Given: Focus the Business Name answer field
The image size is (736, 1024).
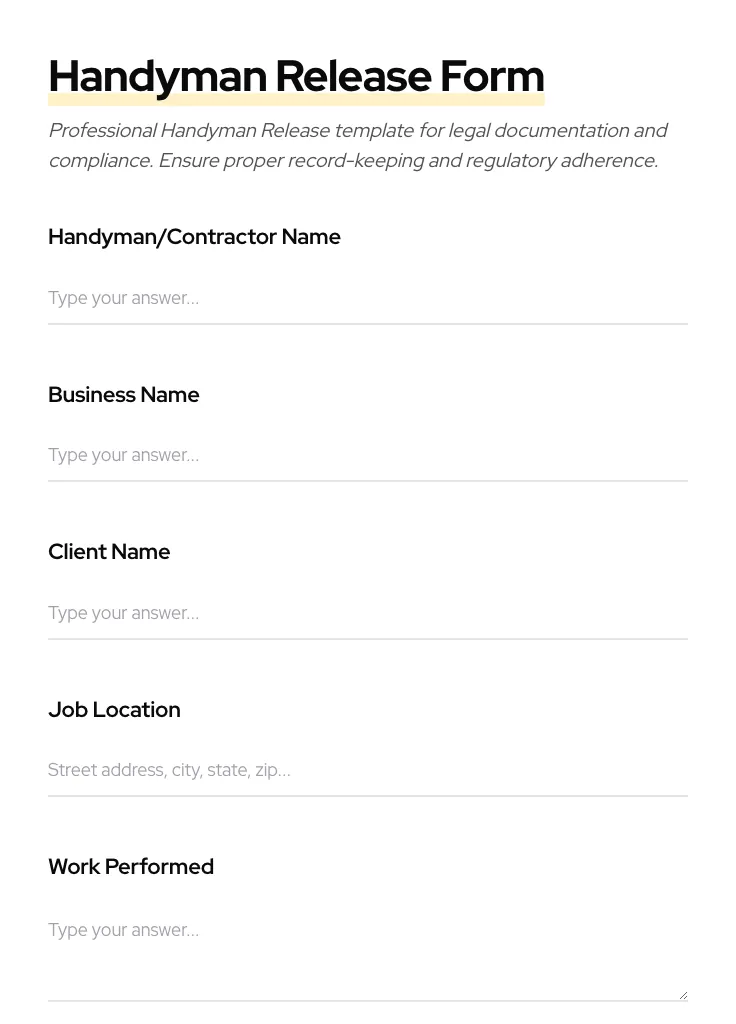Looking at the screenshot, I should [x=367, y=455].
